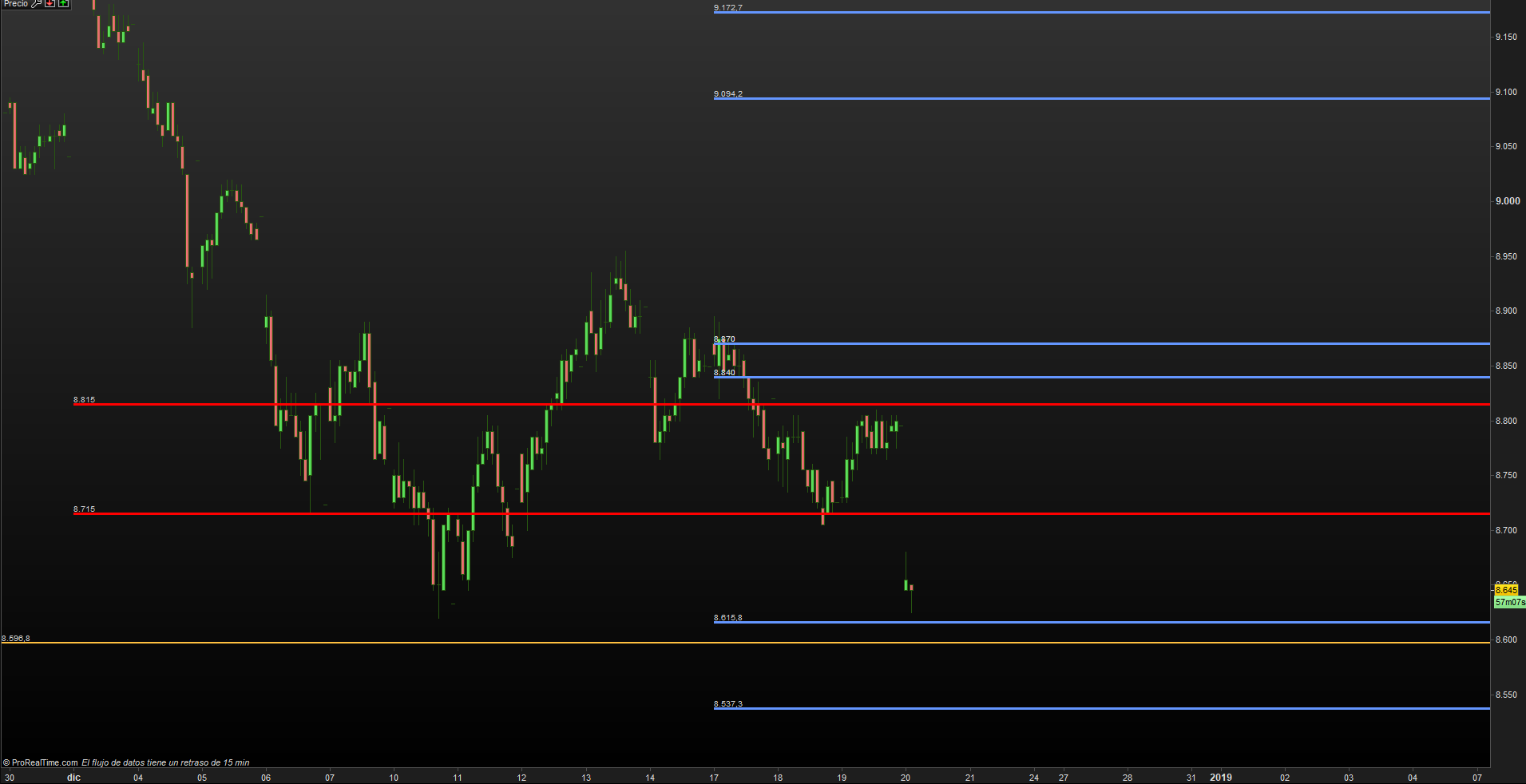Select the blue 8.870 level label
This screenshot has width=1526, height=784.
pos(724,339)
